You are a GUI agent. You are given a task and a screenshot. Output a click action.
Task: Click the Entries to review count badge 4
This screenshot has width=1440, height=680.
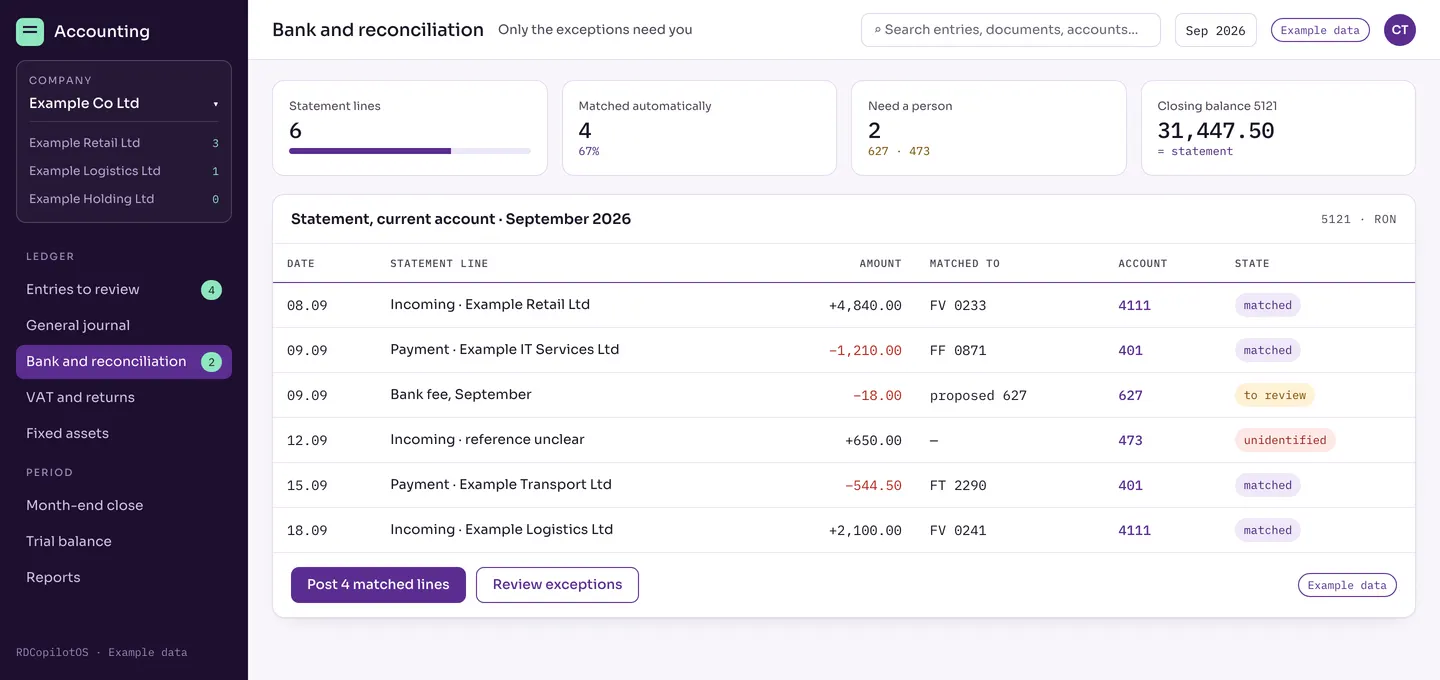click(x=211, y=290)
